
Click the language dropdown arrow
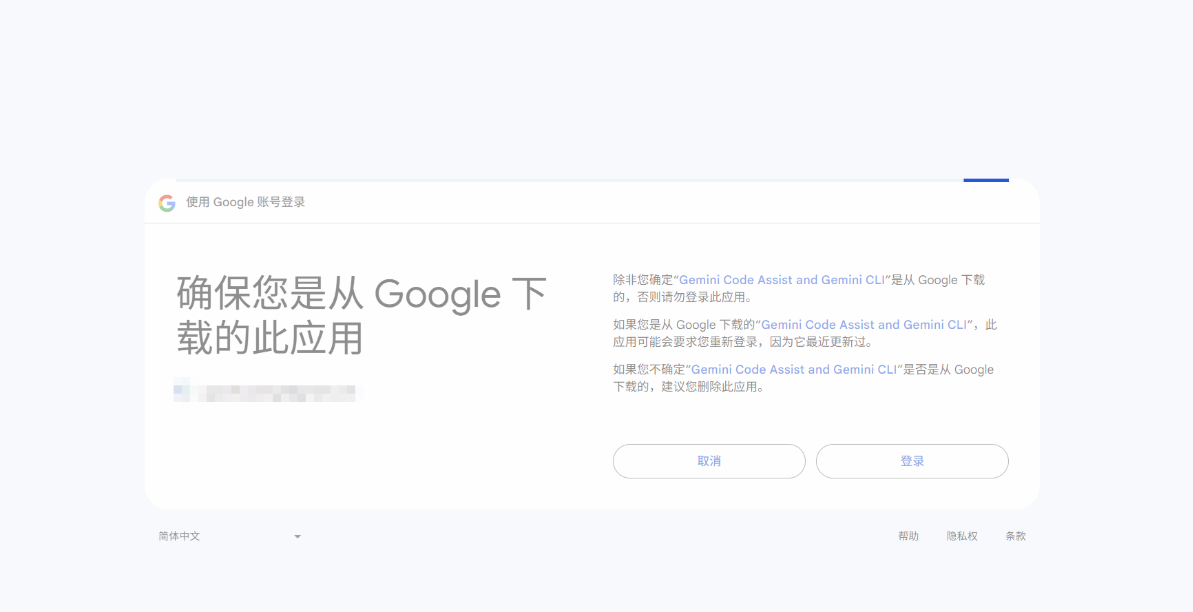[297, 537]
